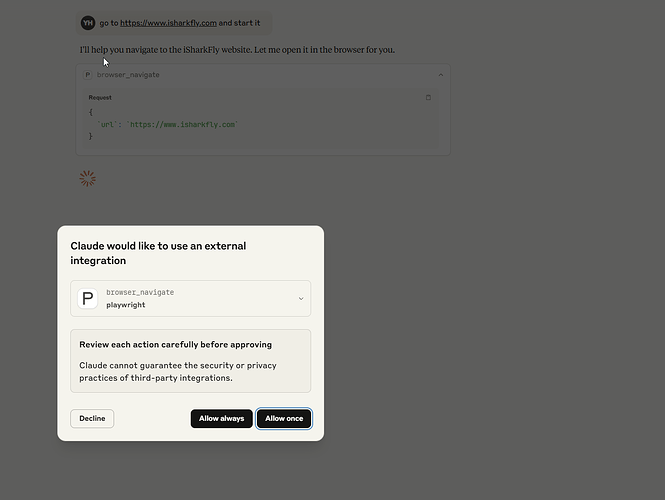Click the orange loading spinner icon
The width and height of the screenshot is (665, 500).
click(87, 179)
